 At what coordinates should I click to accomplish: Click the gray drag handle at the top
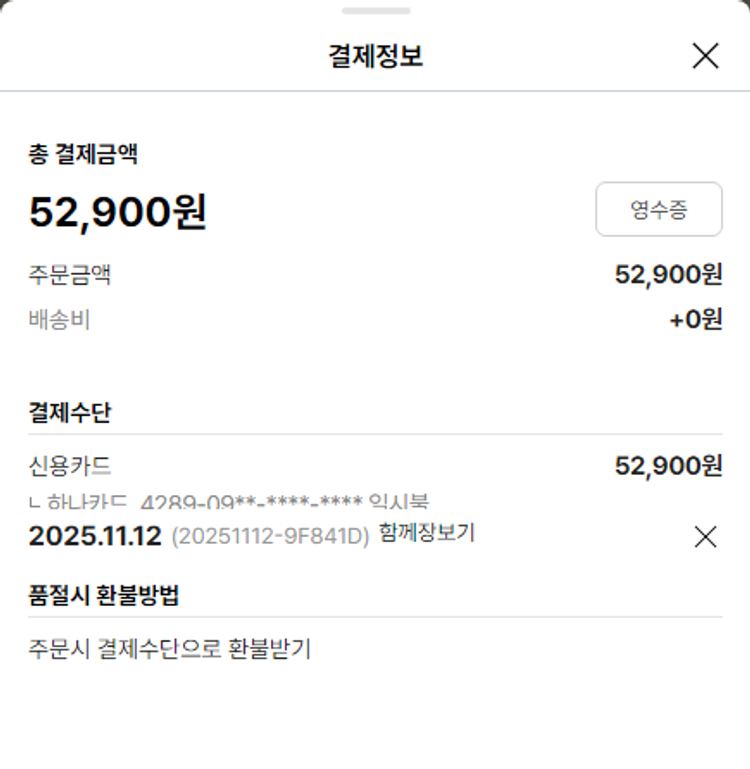[x=375, y=11]
